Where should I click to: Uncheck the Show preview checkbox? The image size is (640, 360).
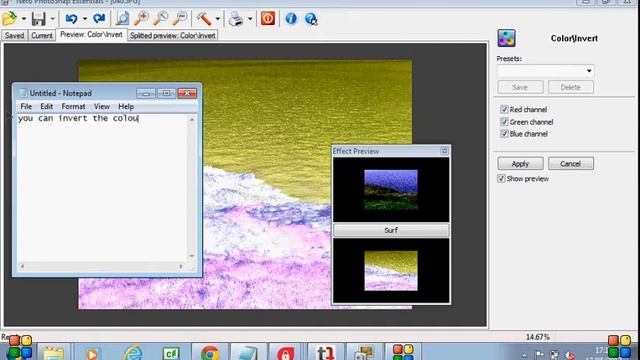pyautogui.click(x=501, y=178)
